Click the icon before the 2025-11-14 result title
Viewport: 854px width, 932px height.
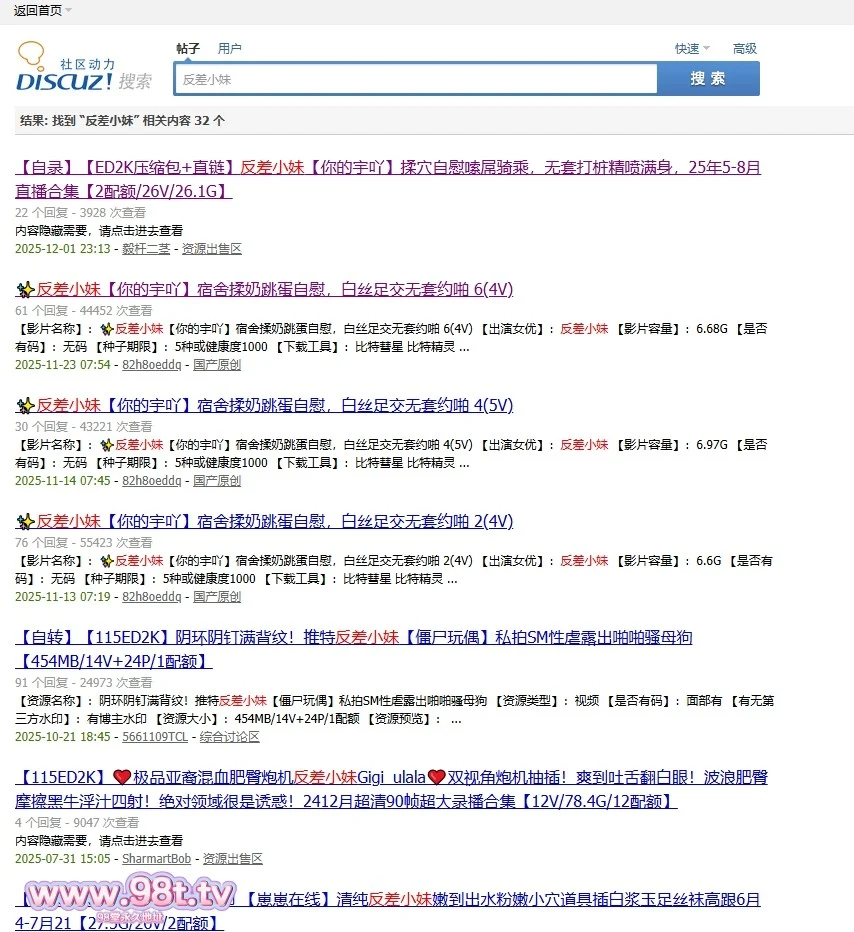point(25,406)
